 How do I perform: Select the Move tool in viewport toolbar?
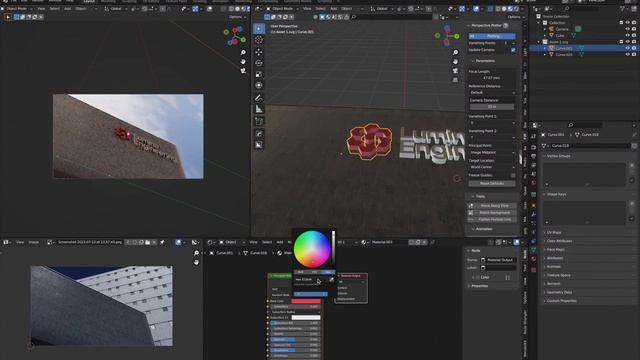259,52
